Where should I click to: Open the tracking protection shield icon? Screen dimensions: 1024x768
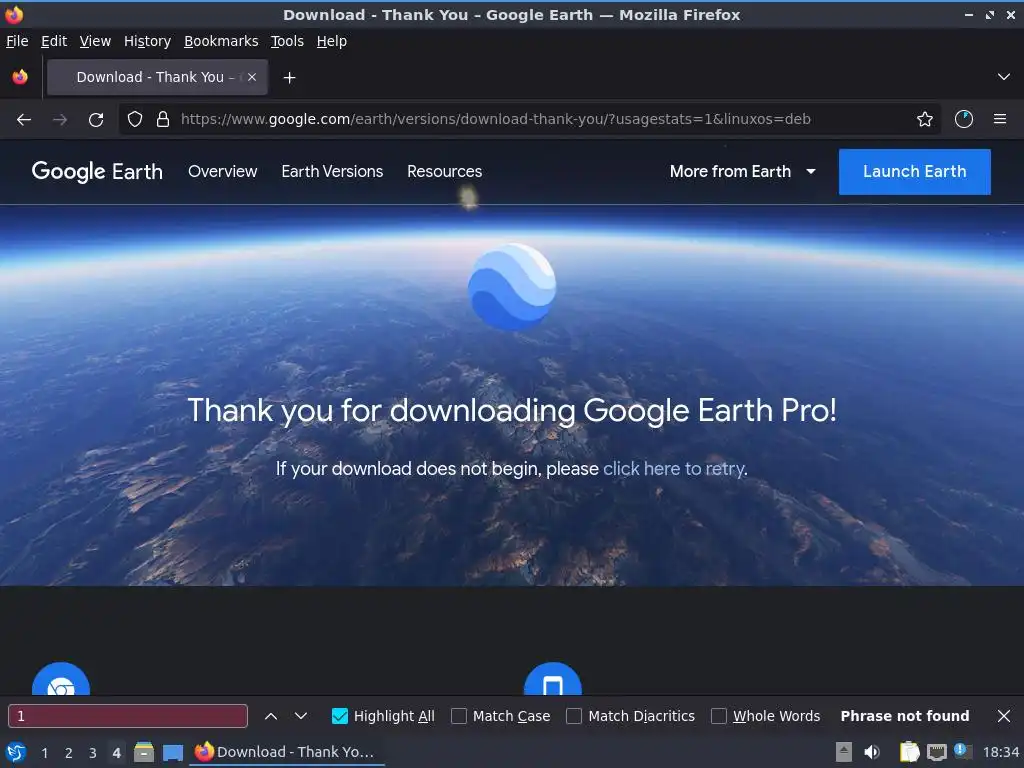click(135, 119)
